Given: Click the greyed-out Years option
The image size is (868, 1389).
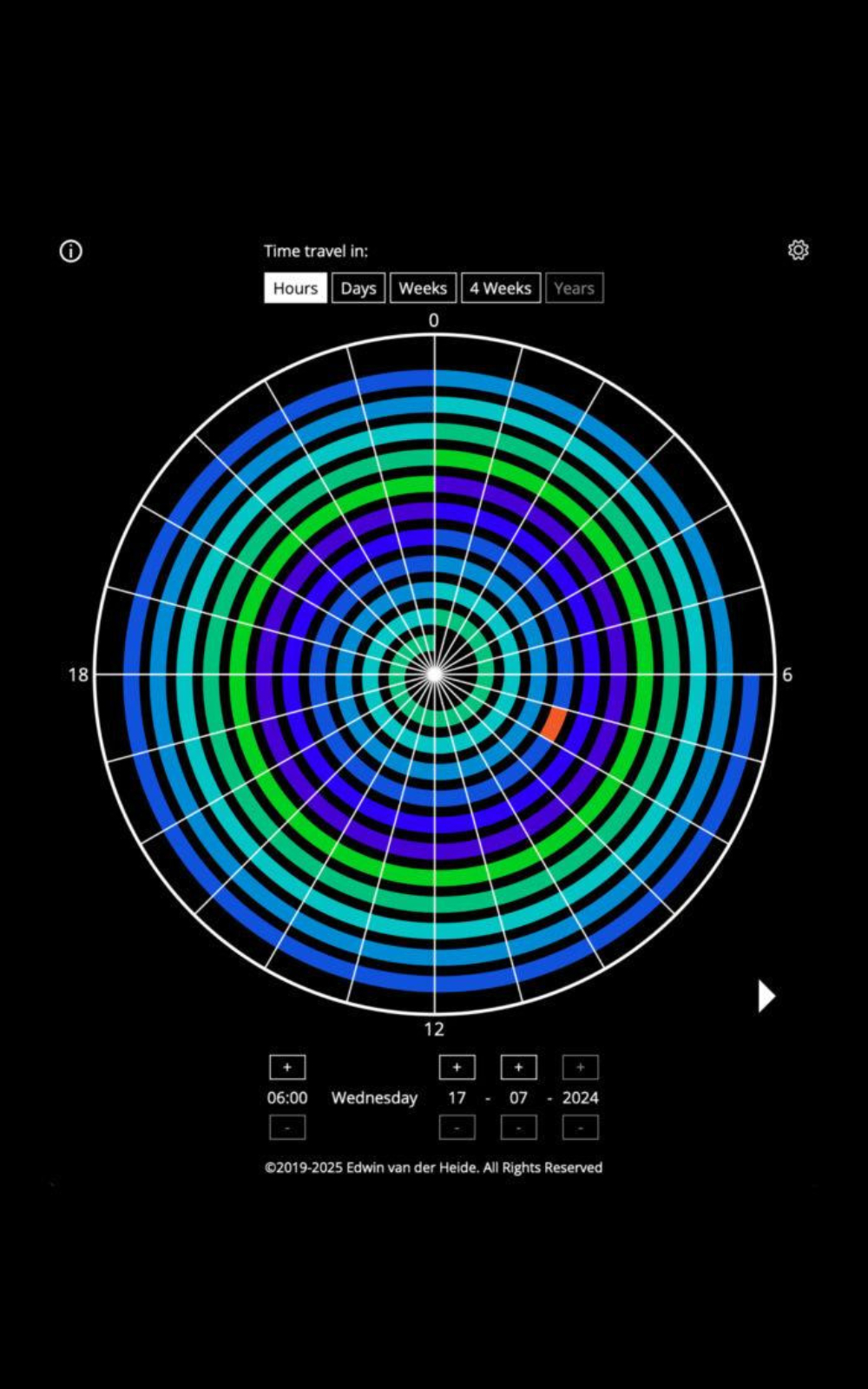Looking at the screenshot, I should click(574, 288).
